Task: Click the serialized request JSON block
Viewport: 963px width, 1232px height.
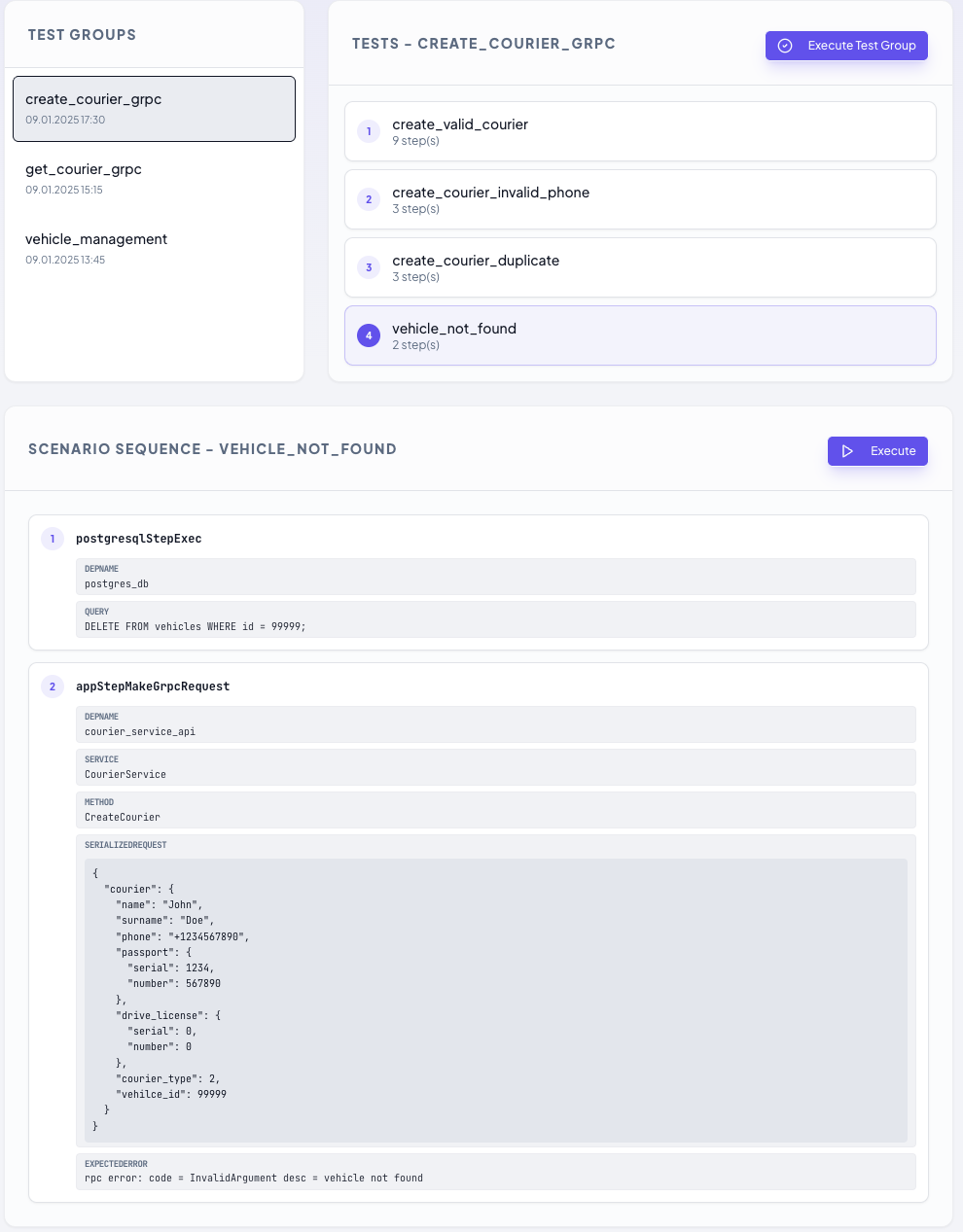Action: 496,1000
